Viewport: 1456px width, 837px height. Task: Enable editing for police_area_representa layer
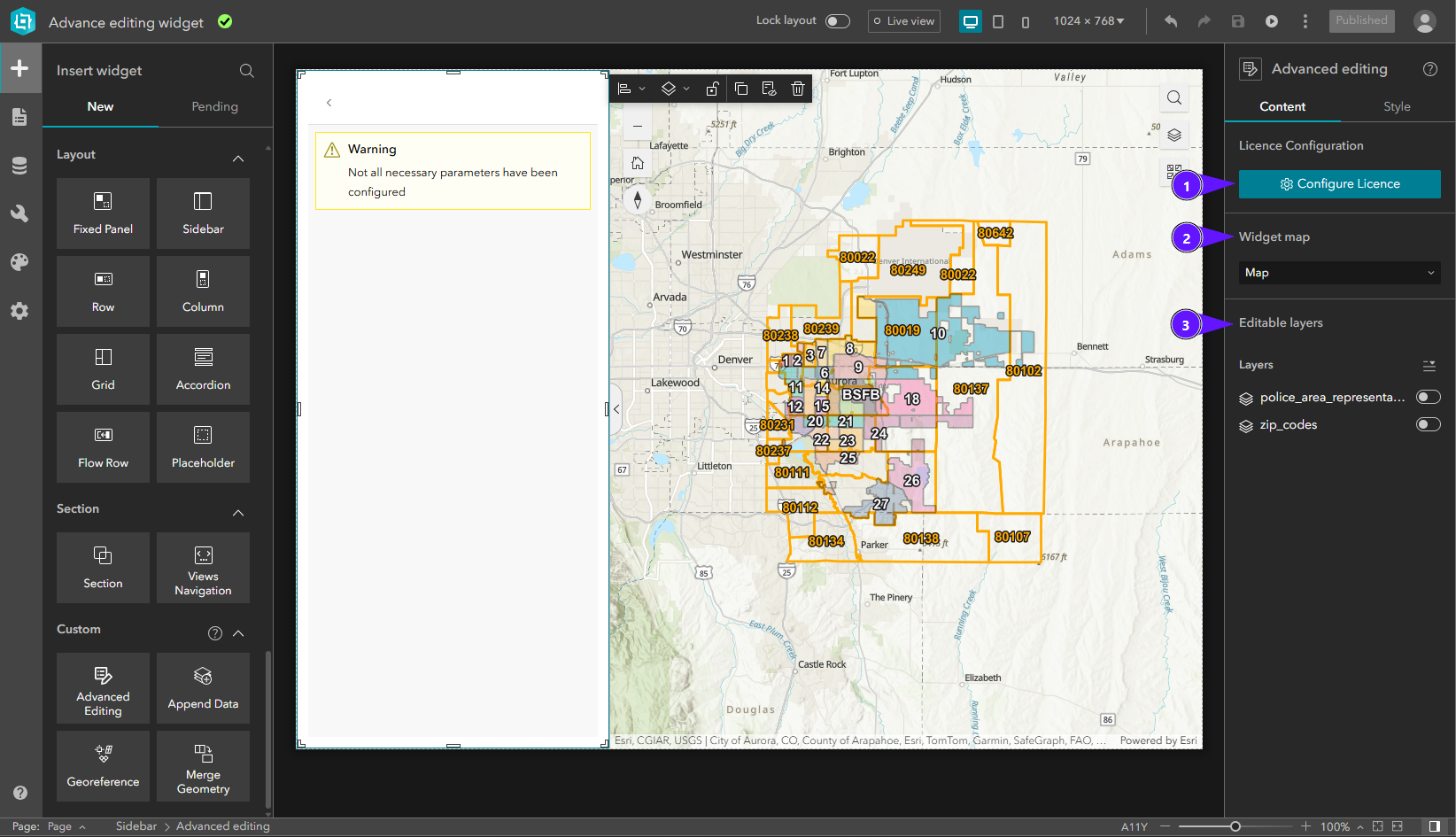point(1428,397)
